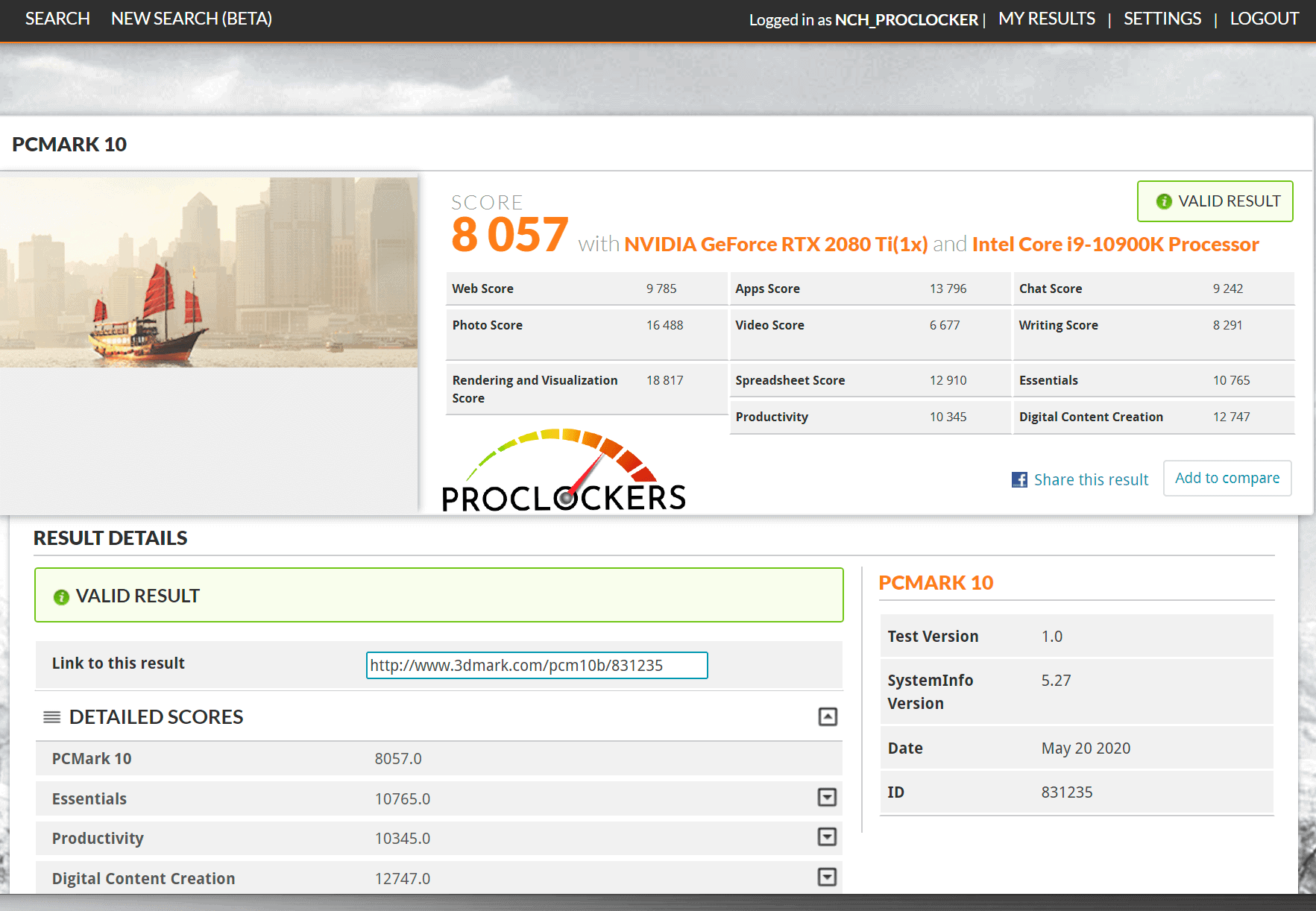Click Share this result link
1316x911 pixels.
[x=1091, y=479]
